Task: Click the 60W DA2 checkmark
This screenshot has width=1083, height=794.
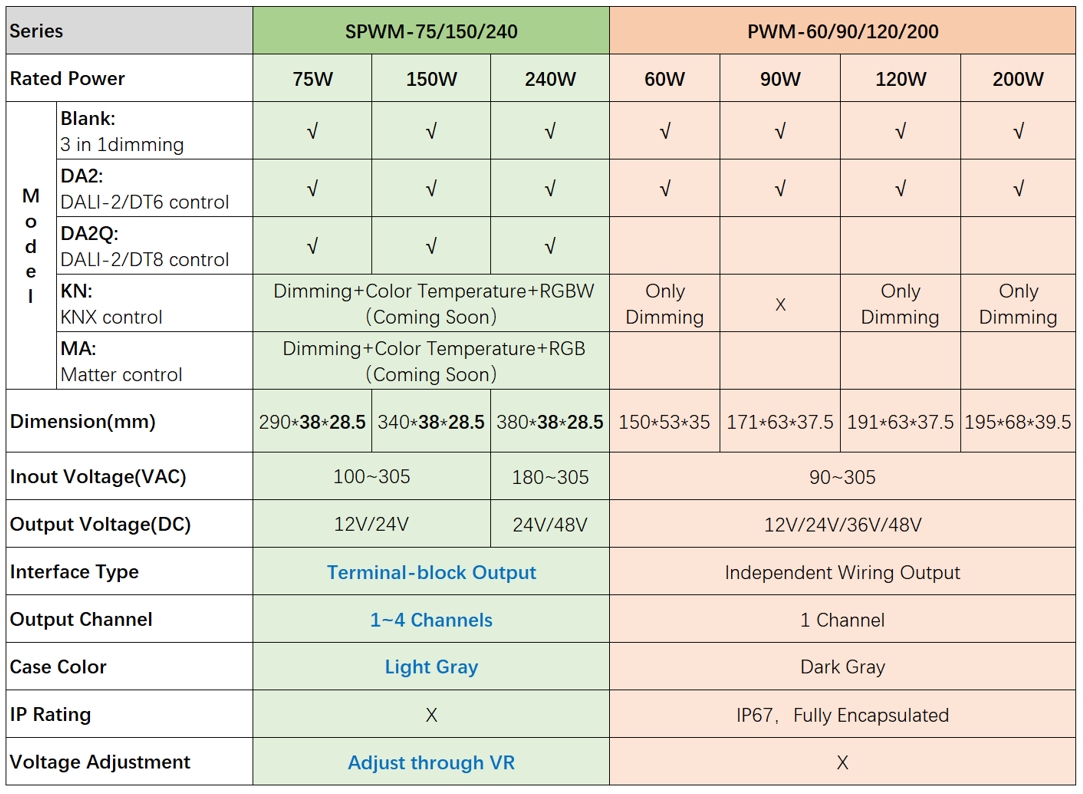Action: 665,189
